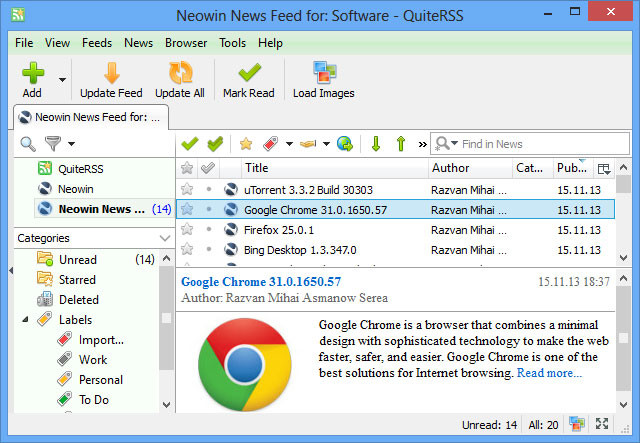This screenshot has width=640, height=443.
Task: Select Neowin News feed with 14 unread
Action: click(104, 209)
